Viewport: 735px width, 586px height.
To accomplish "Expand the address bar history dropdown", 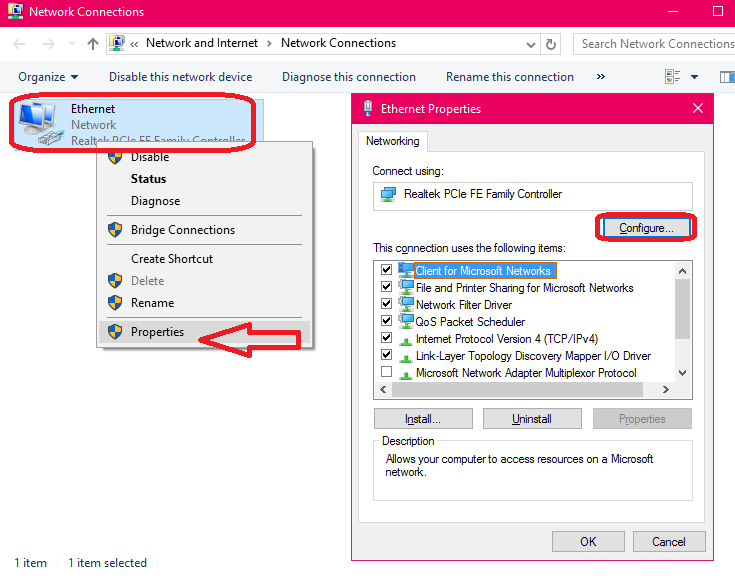I will point(531,45).
